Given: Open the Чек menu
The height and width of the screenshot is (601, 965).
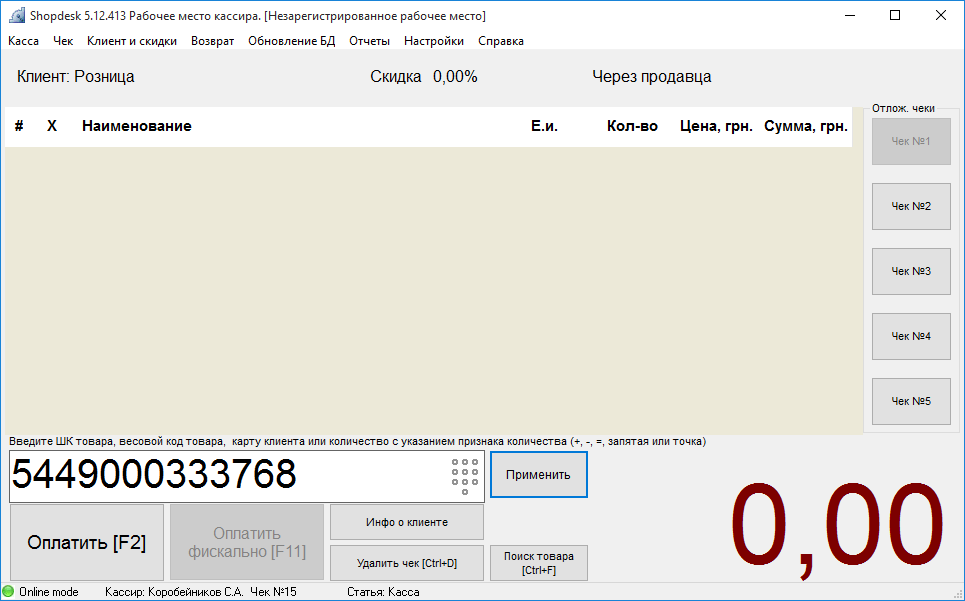Looking at the screenshot, I should pyautogui.click(x=63, y=41).
